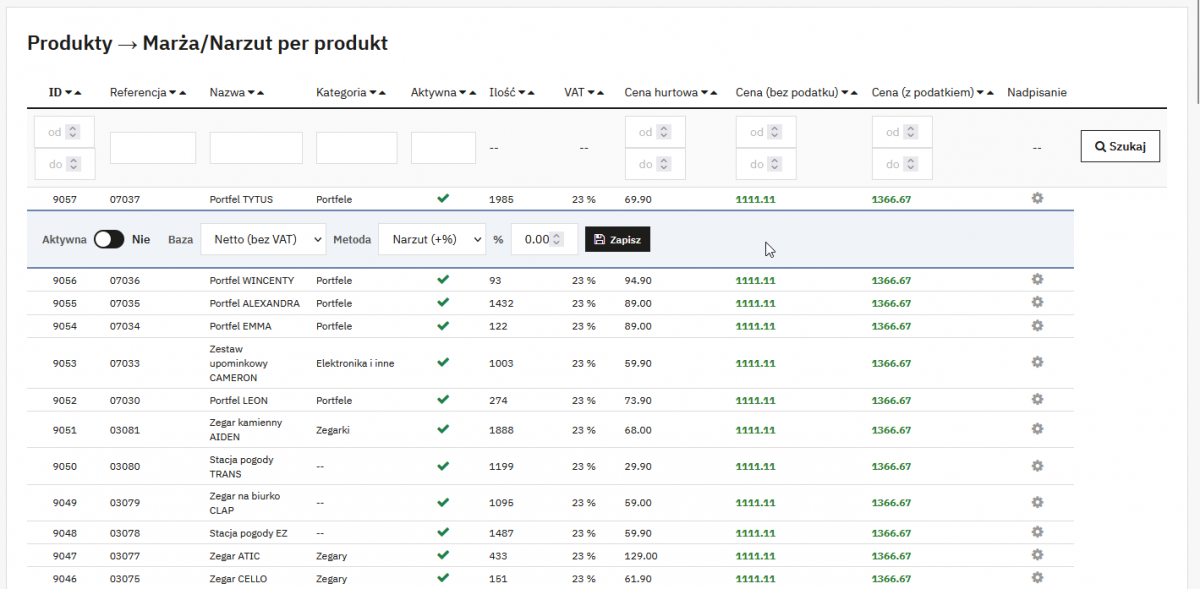Screen dimensions: 1200x589
Task: Select the reference cell 07033
Action: (x=125, y=363)
